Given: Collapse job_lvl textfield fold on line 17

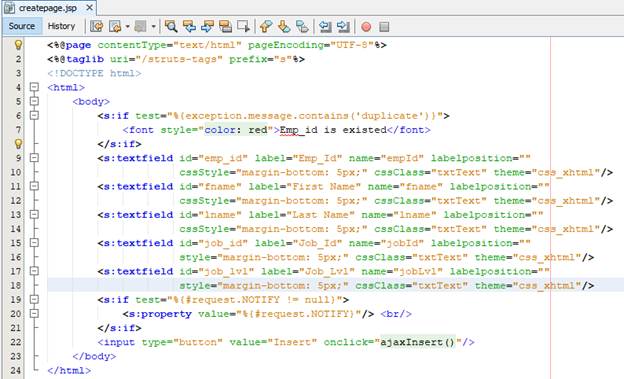Looking at the screenshot, I should pyautogui.click(x=34, y=271).
